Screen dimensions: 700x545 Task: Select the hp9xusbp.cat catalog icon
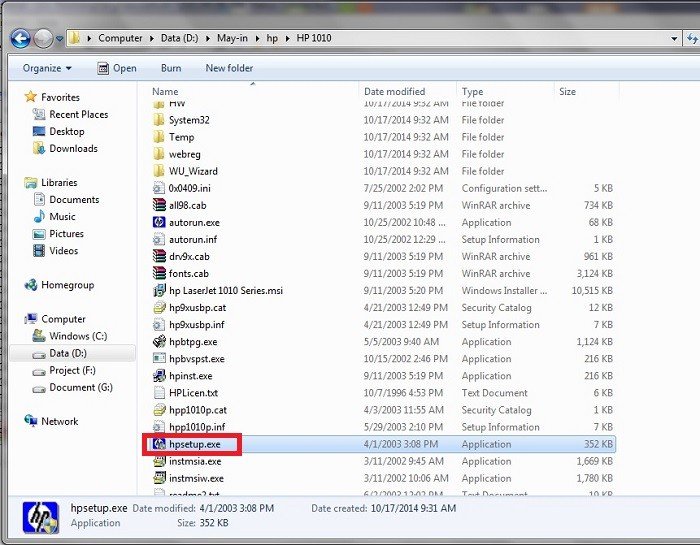(159, 308)
